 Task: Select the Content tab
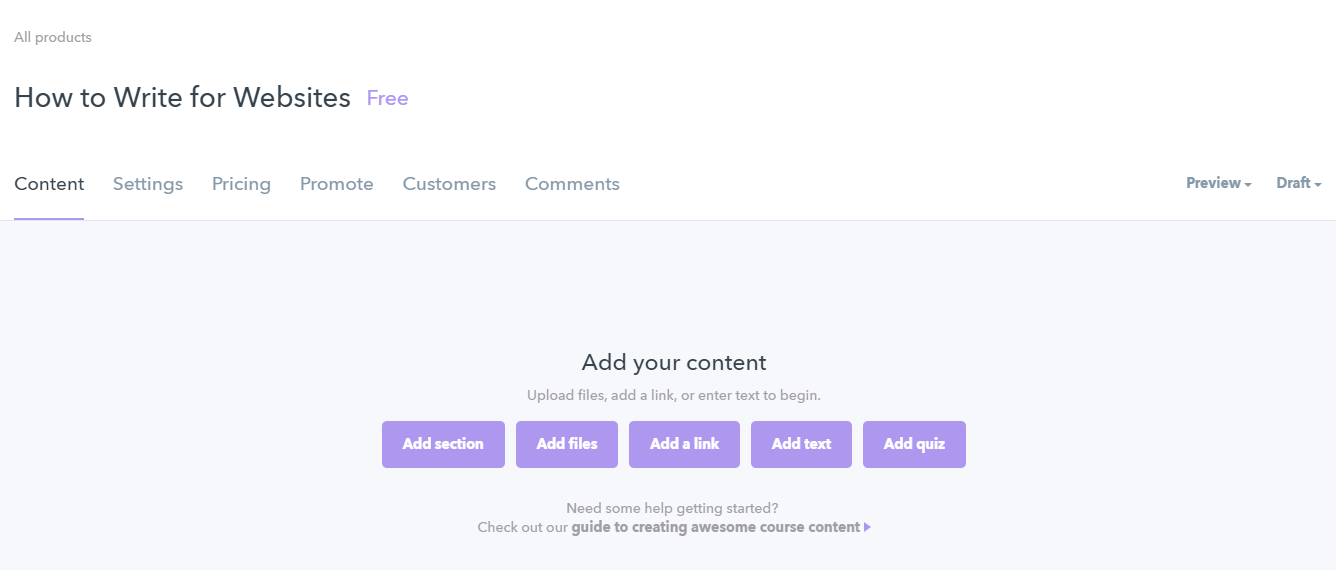tap(49, 184)
